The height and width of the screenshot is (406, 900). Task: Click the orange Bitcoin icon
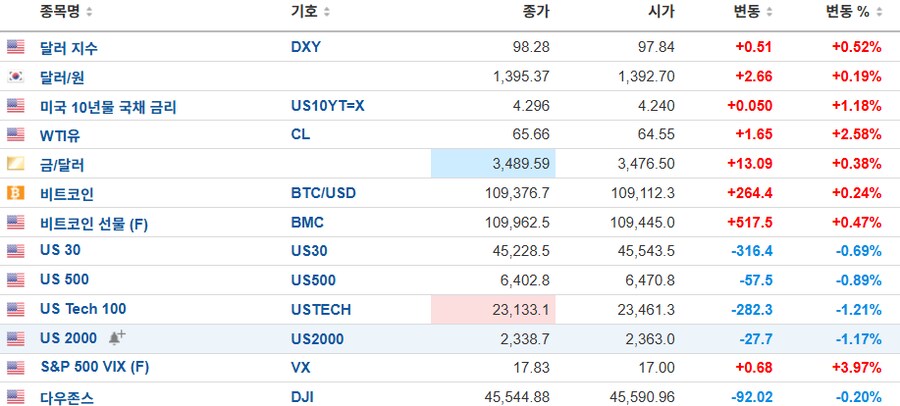pyautogui.click(x=15, y=194)
